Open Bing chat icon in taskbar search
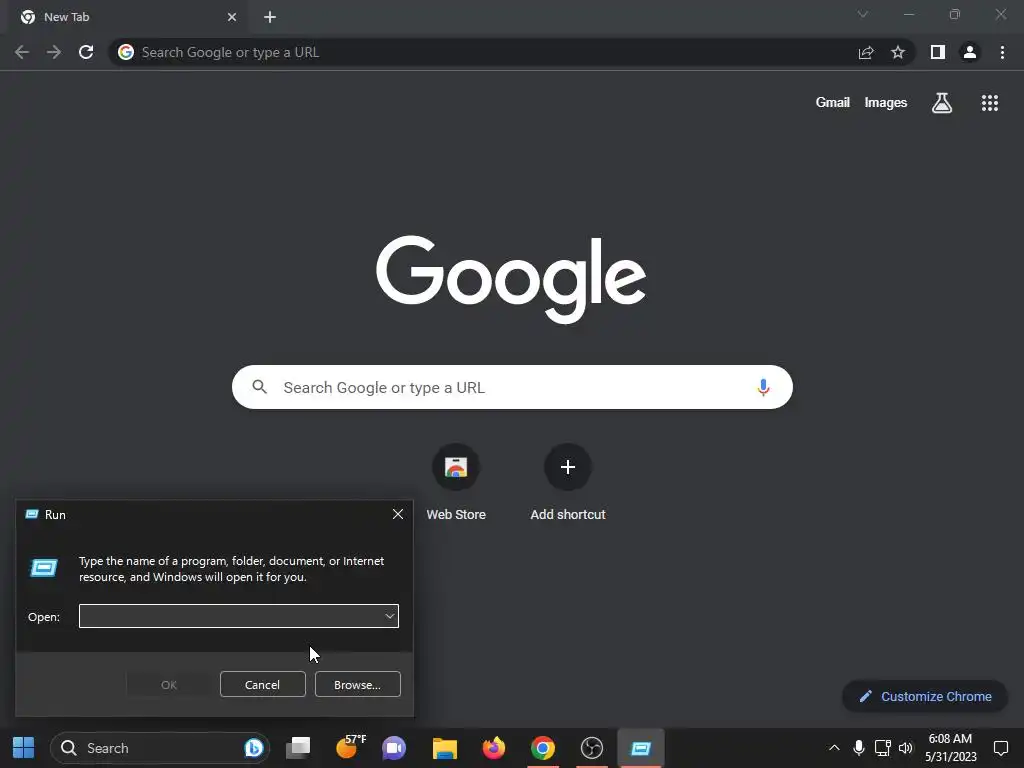Viewport: 1024px width, 768px height. [x=253, y=748]
